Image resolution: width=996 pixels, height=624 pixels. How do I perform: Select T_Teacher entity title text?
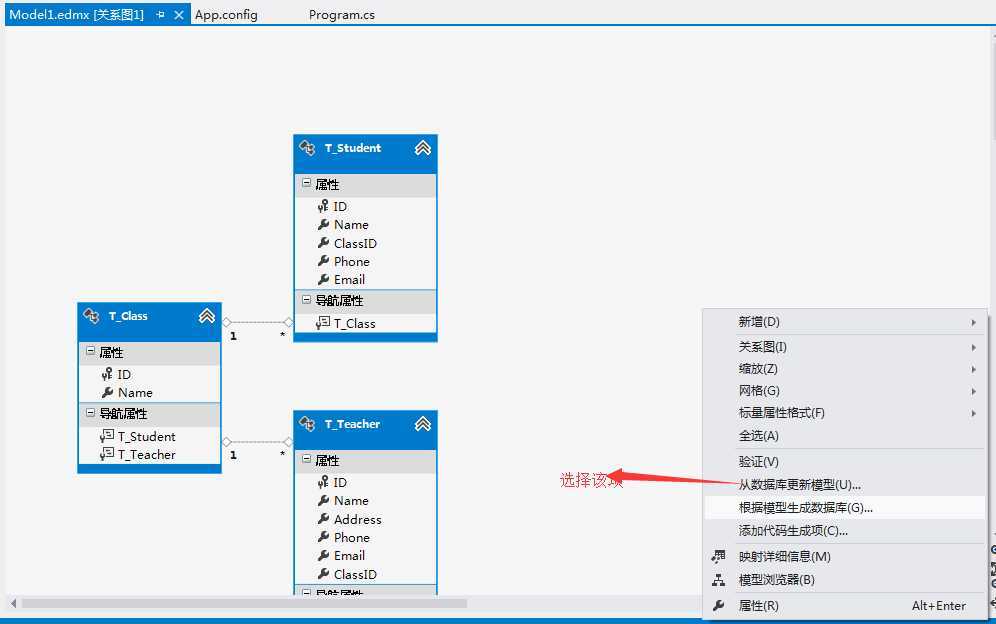pos(352,424)
